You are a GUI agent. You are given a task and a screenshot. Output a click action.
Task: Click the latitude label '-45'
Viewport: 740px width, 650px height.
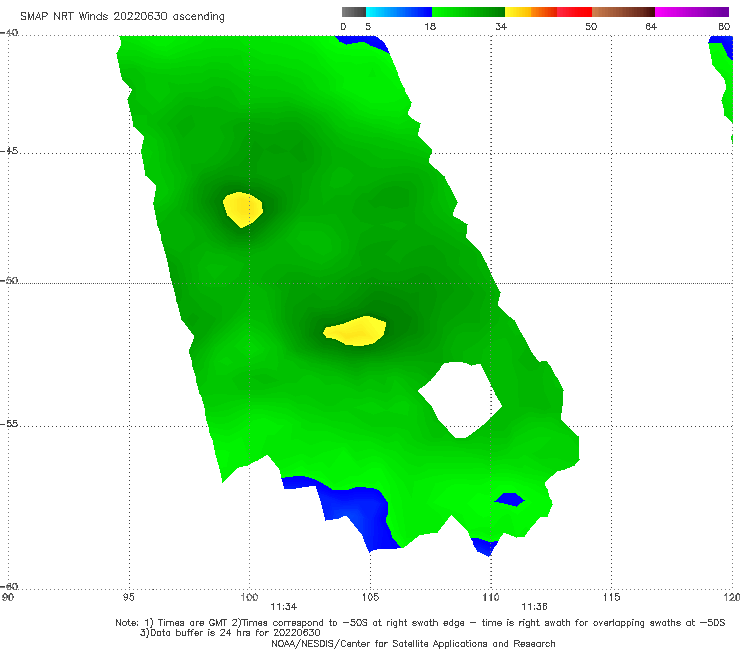pyautogui.click(x=9, y=151)
